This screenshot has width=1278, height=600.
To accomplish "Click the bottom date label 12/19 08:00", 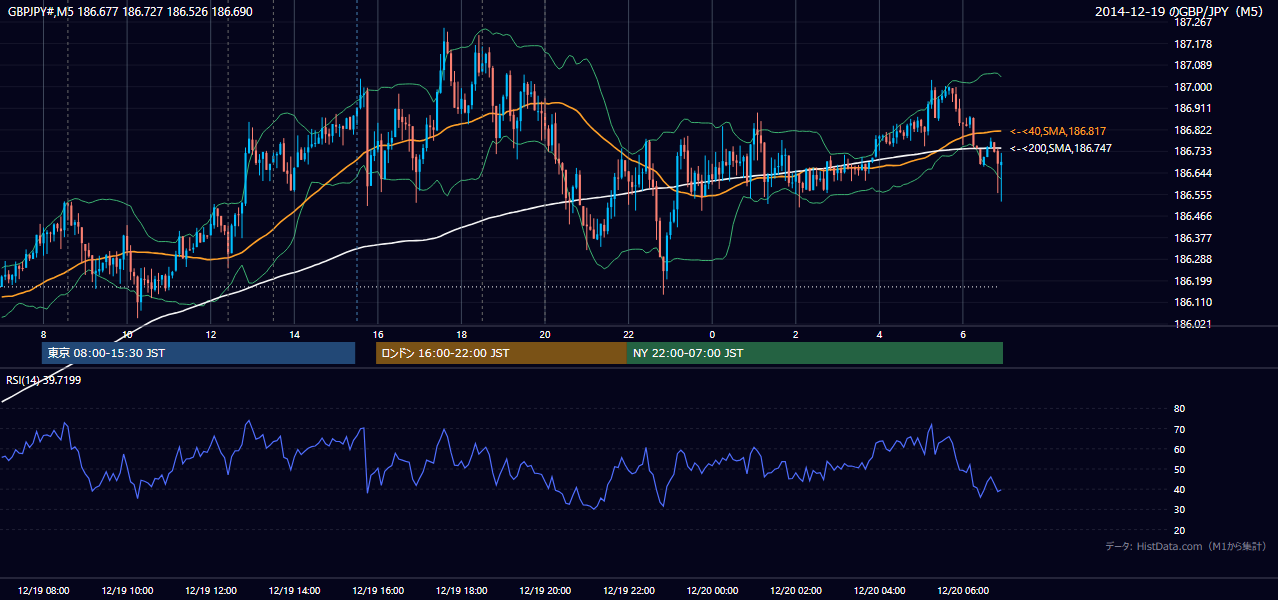I will 43,591.
